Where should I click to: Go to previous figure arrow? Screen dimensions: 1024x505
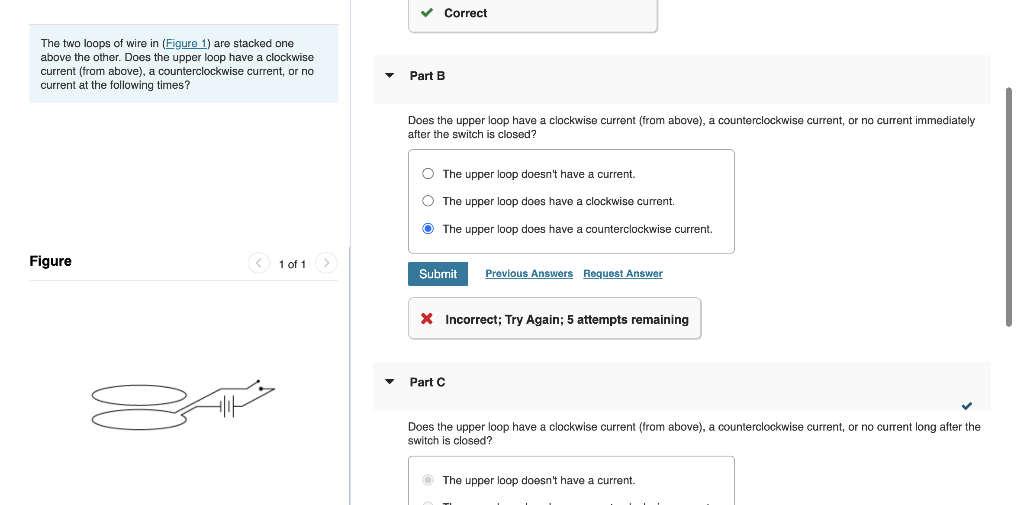point(259,263)
